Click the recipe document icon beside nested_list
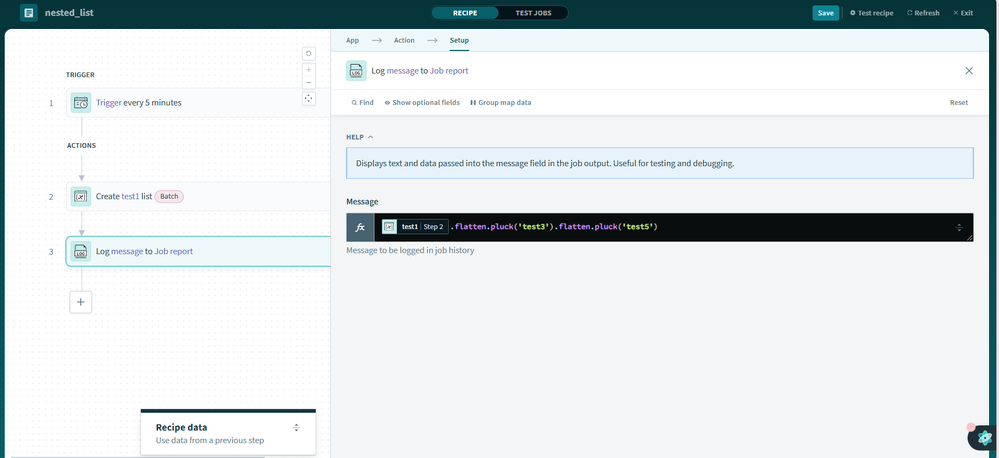This screenshot has width=999, height=458. click(29, 13)
